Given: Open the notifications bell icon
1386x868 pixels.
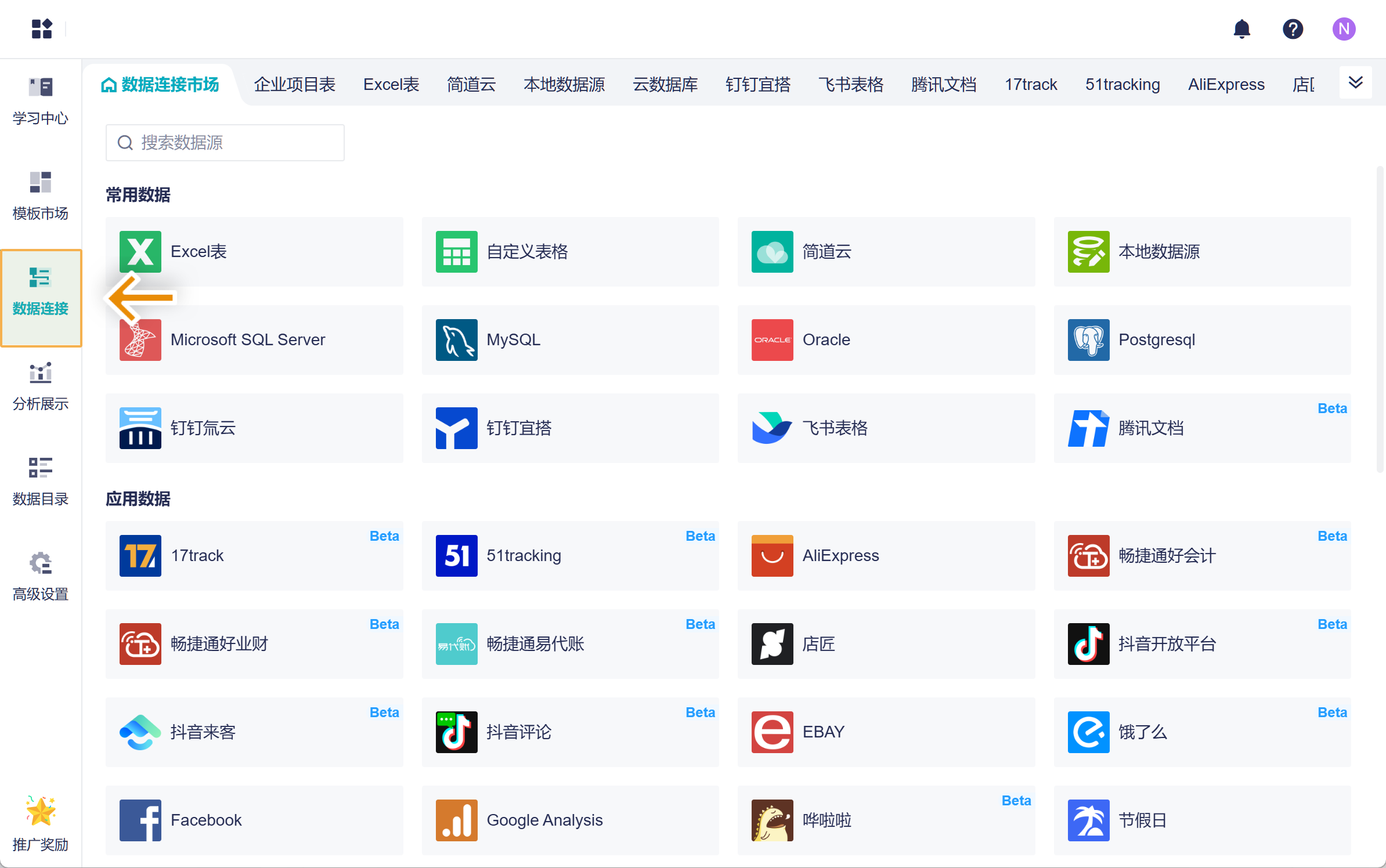Looking at the screenshot, I should (1241, 29).
